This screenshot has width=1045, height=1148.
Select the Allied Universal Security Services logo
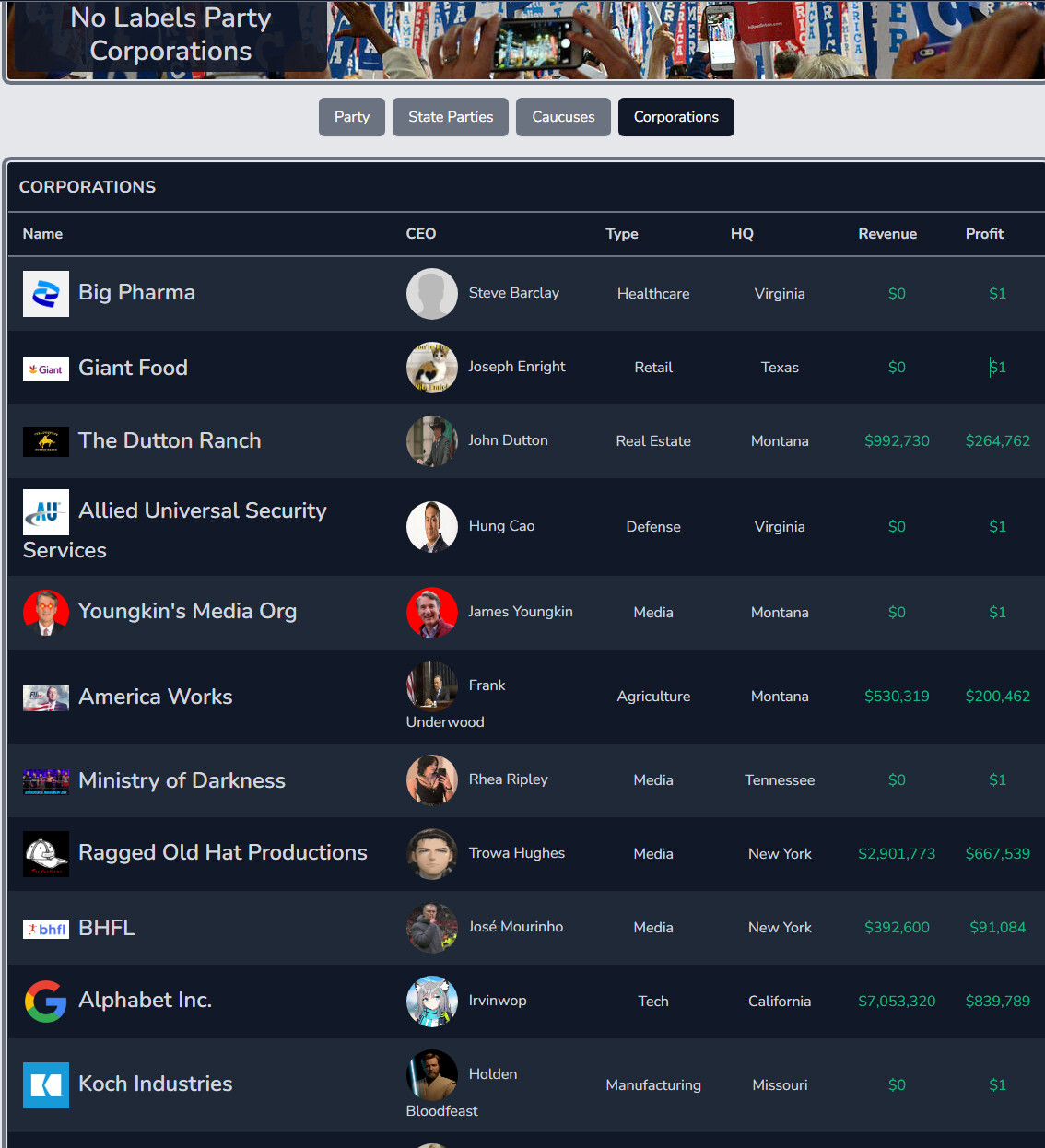pos(46,512)
